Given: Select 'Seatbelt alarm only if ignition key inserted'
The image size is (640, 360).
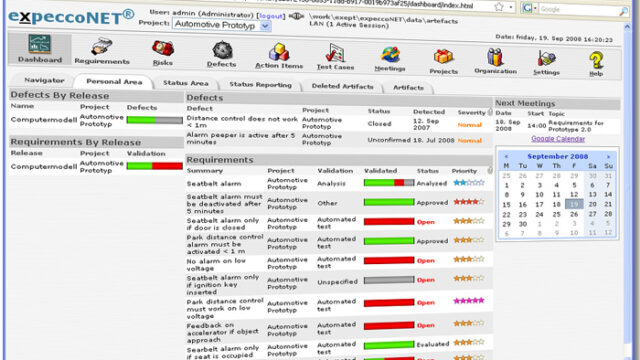Looking at the screenshot, I should click(223, 284).
